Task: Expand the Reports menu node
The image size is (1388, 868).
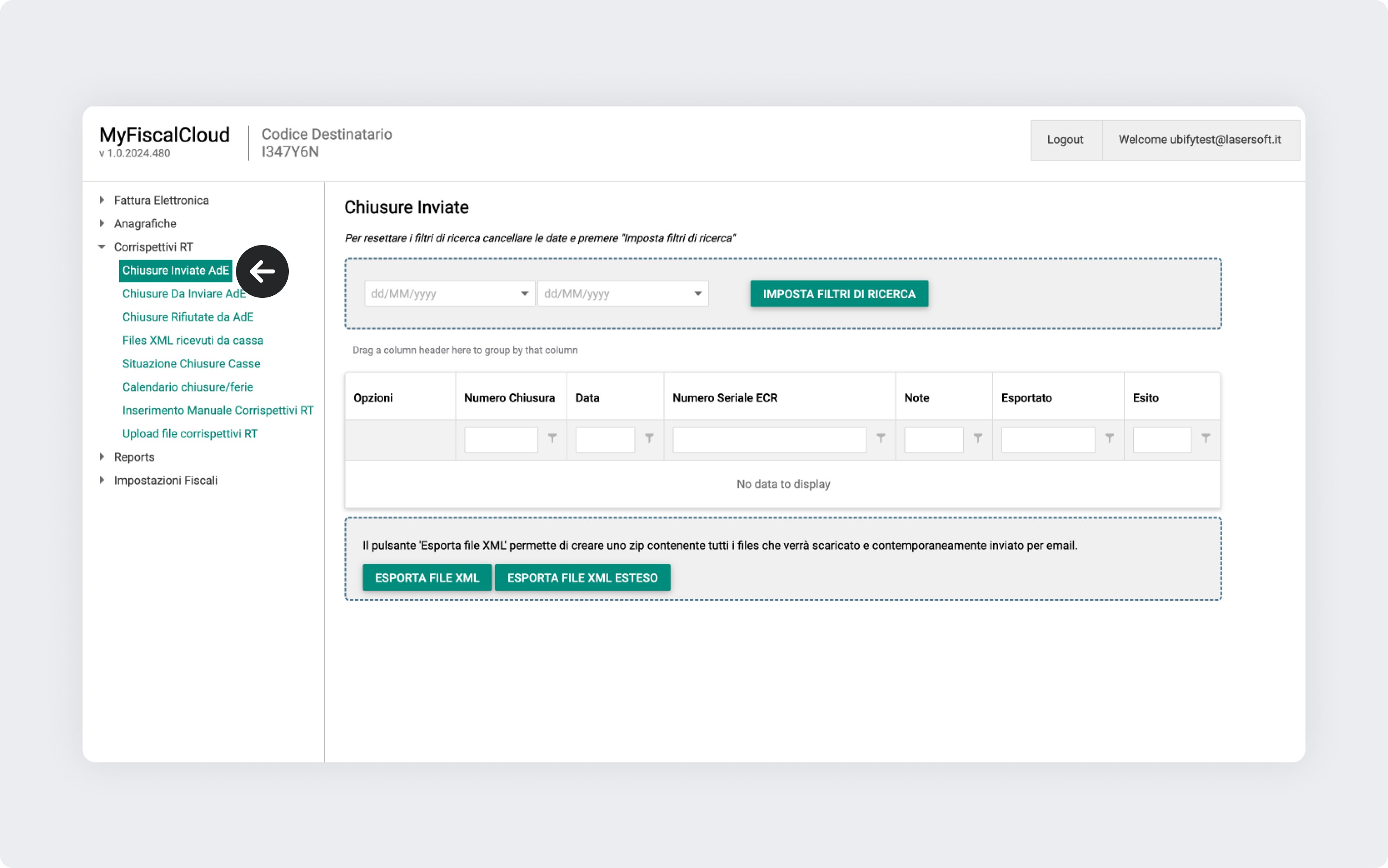Action: (x=102, y=457)
